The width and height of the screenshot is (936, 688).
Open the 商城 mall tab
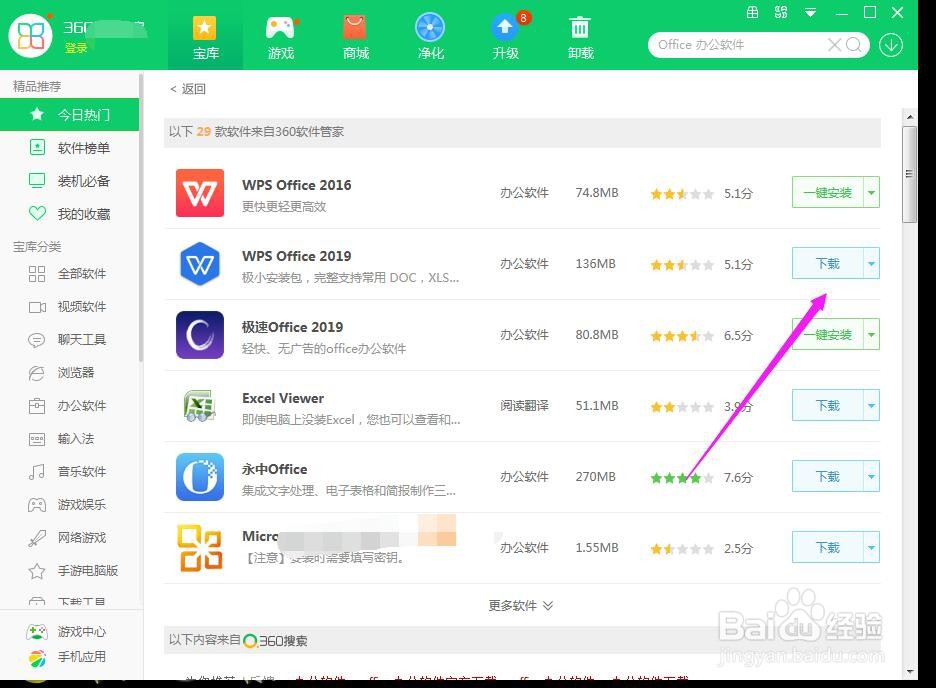coord(355,37)
